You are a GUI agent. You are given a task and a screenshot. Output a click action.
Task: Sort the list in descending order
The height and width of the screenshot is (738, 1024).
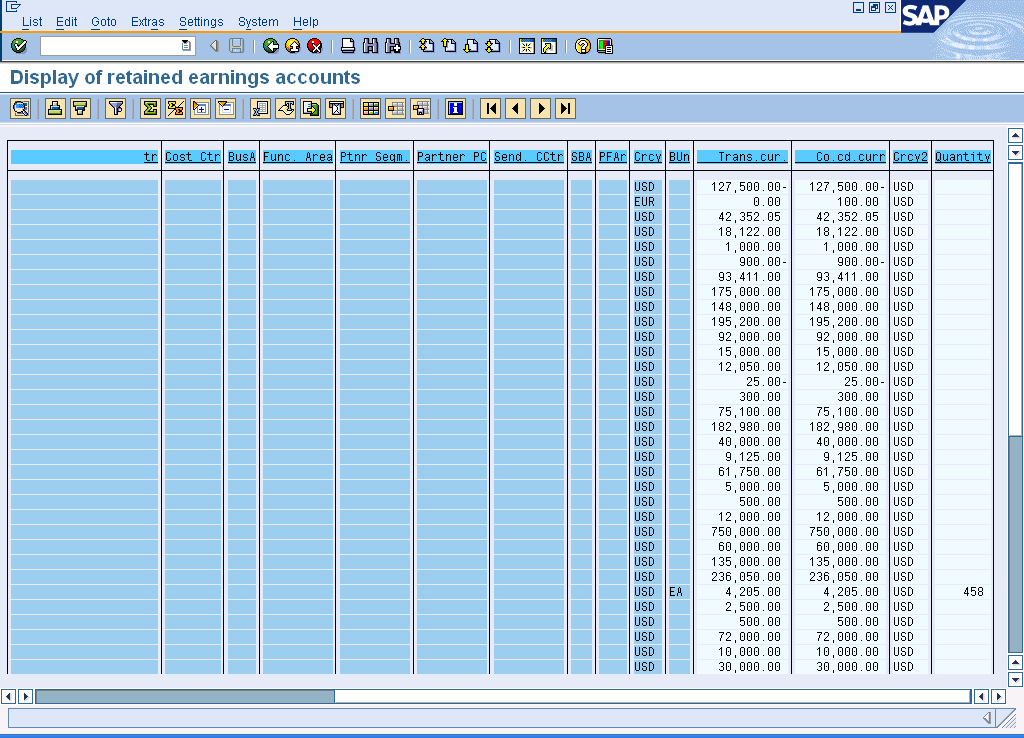pyautogui.click(x=80, y=108)
